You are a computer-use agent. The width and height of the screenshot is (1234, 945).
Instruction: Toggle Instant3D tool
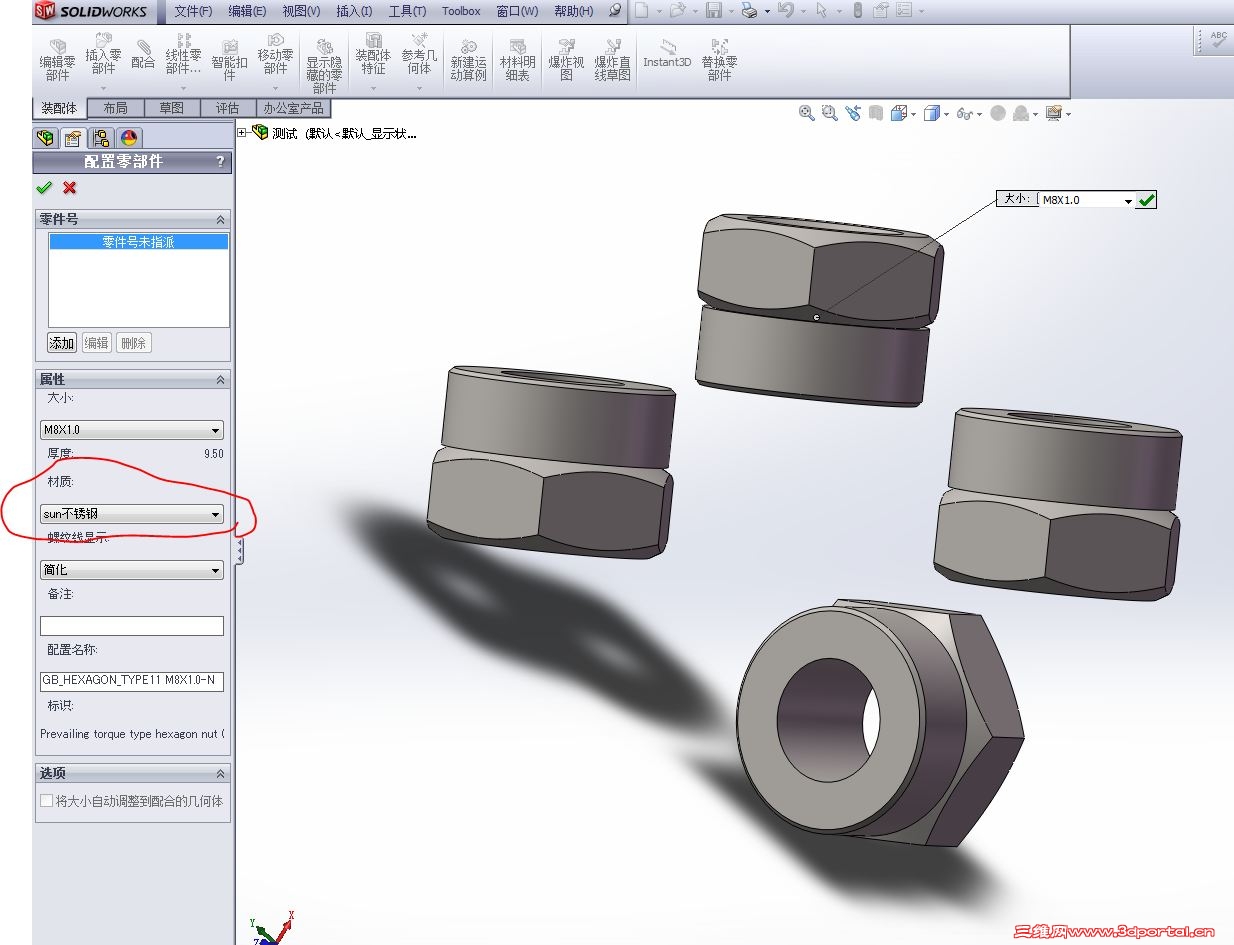pos(667,54)
